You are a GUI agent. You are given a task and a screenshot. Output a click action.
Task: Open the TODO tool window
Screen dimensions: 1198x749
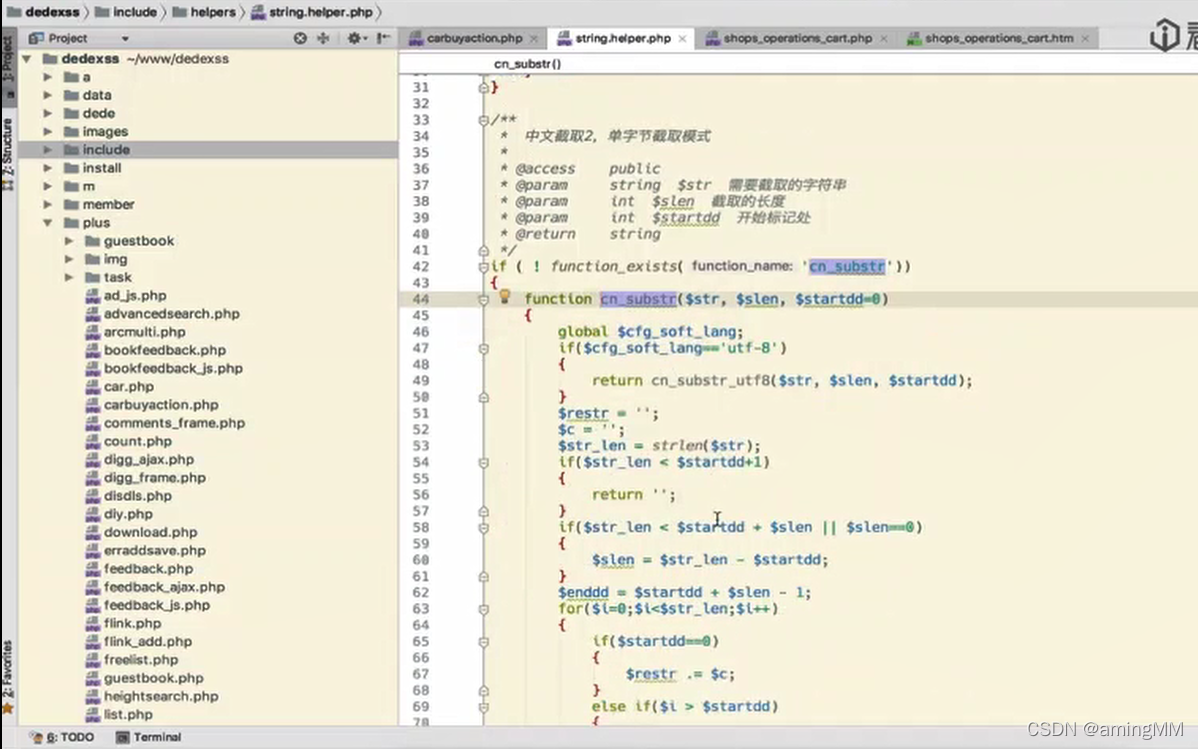click(63, 738)
